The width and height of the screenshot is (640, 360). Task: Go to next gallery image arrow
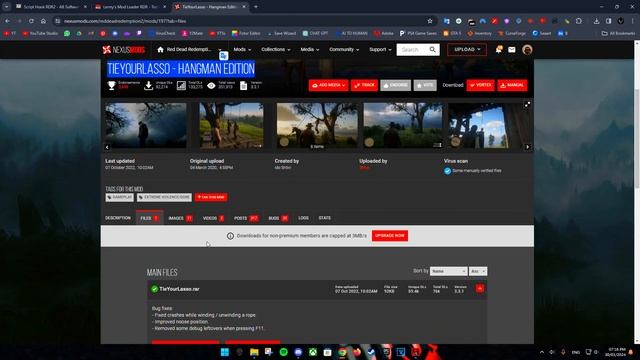click(x=527, y=147)
